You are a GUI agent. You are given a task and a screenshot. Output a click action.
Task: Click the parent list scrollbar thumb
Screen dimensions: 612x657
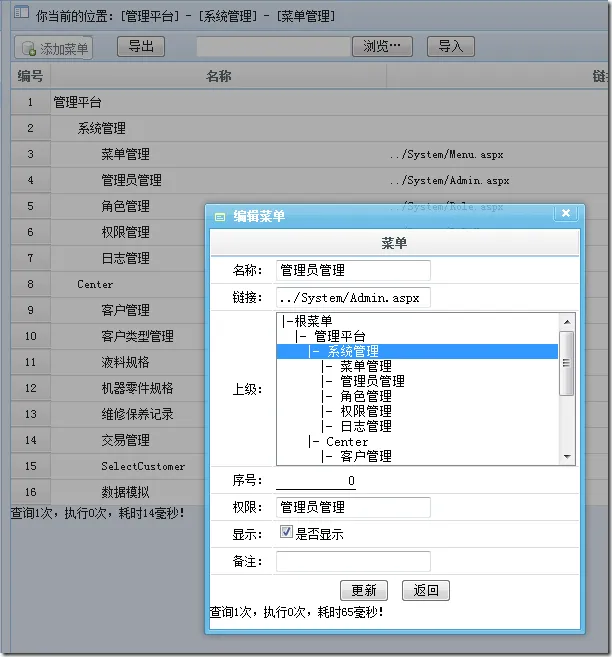pos(567,363)
